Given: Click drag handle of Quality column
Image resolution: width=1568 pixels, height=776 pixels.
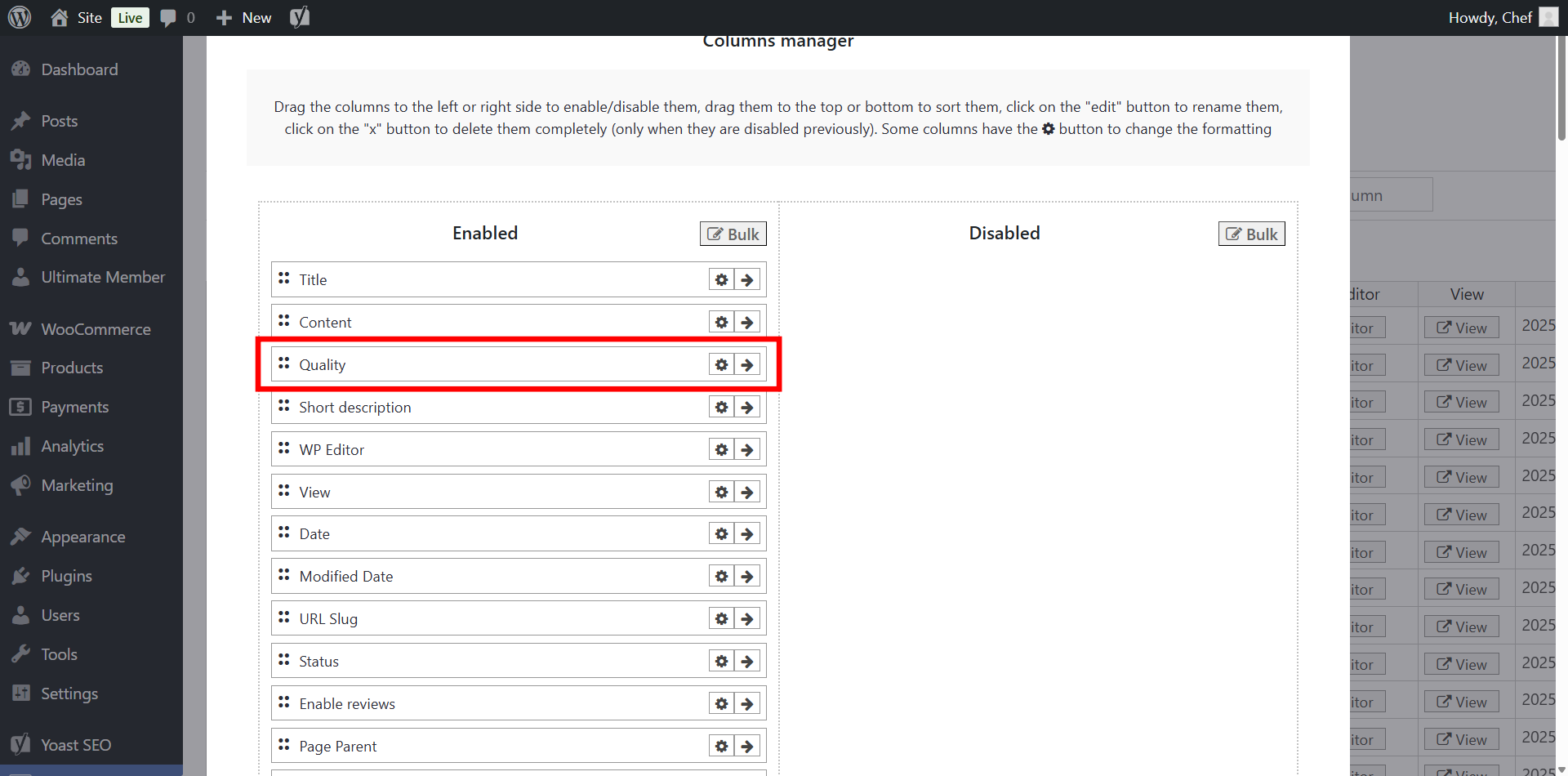Looking at the screenshot, I should 283,363.
